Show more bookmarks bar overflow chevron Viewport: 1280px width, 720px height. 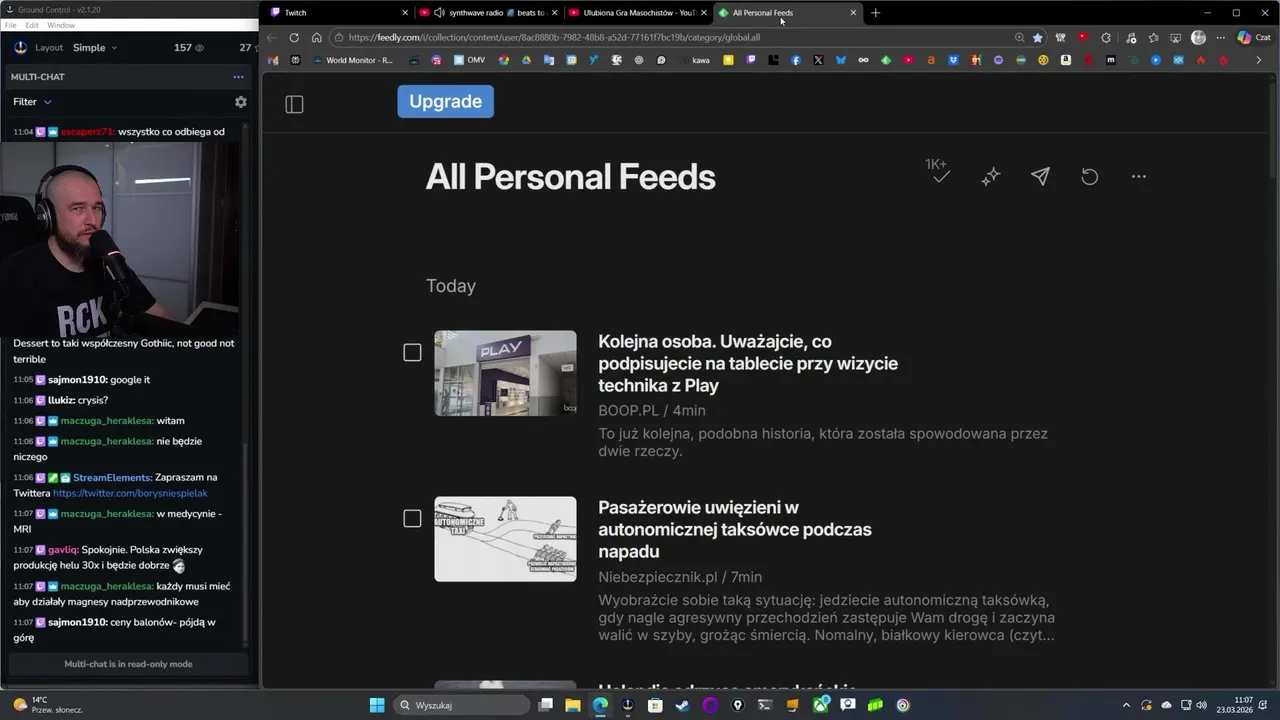point(1258,61)
